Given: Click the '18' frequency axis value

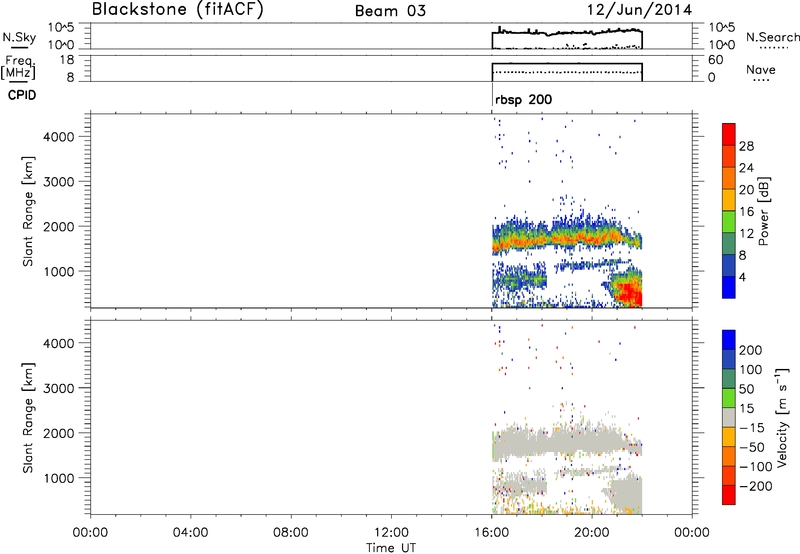Looking at the screenshot, I should (67, 60).
